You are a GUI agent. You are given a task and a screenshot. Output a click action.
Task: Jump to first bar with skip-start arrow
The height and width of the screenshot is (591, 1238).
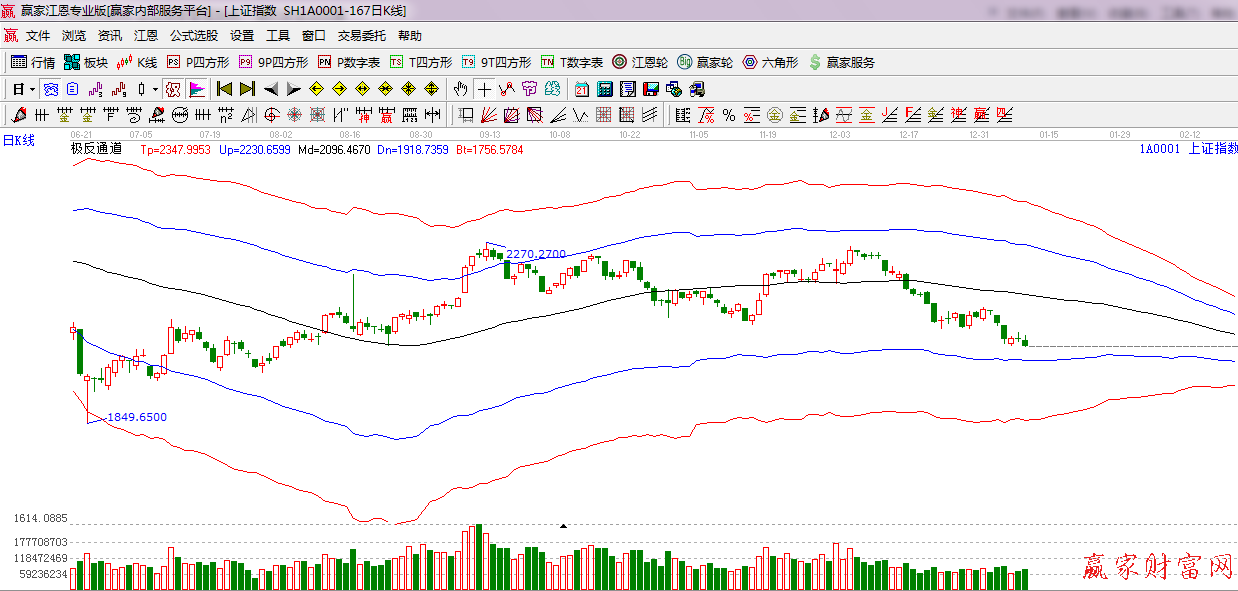pos(224,89)
